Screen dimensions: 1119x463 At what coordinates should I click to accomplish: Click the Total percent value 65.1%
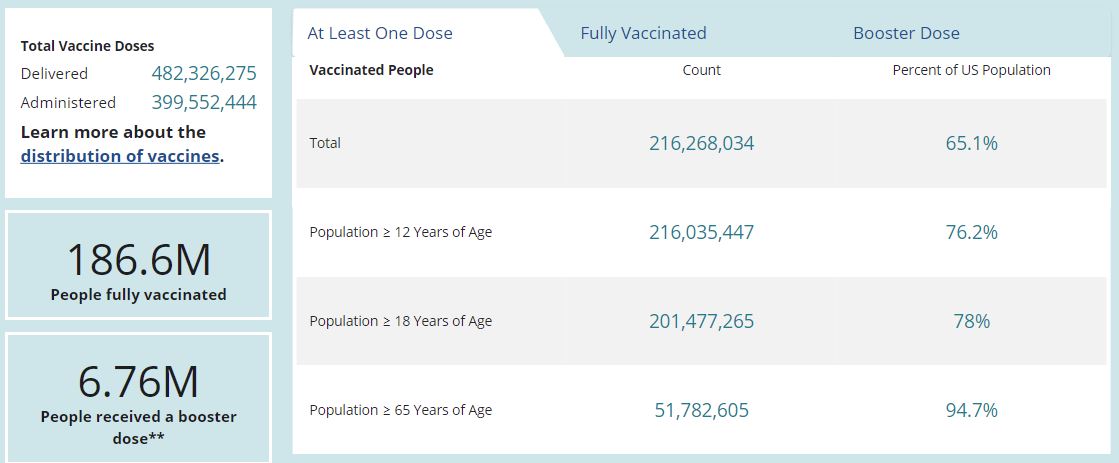[971, 143]
